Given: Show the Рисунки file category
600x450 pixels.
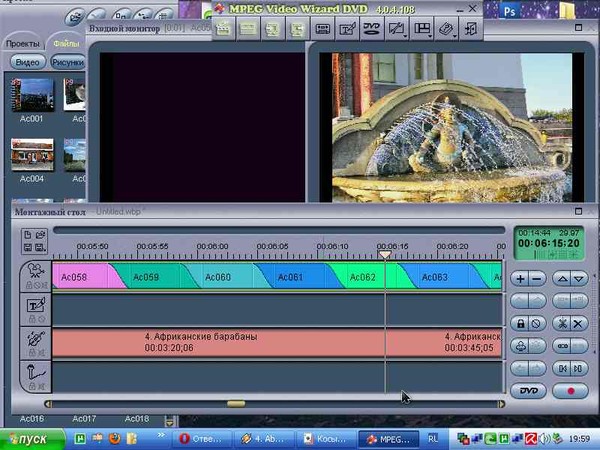Looking at the screenshot, I should (x=68, y=62).
